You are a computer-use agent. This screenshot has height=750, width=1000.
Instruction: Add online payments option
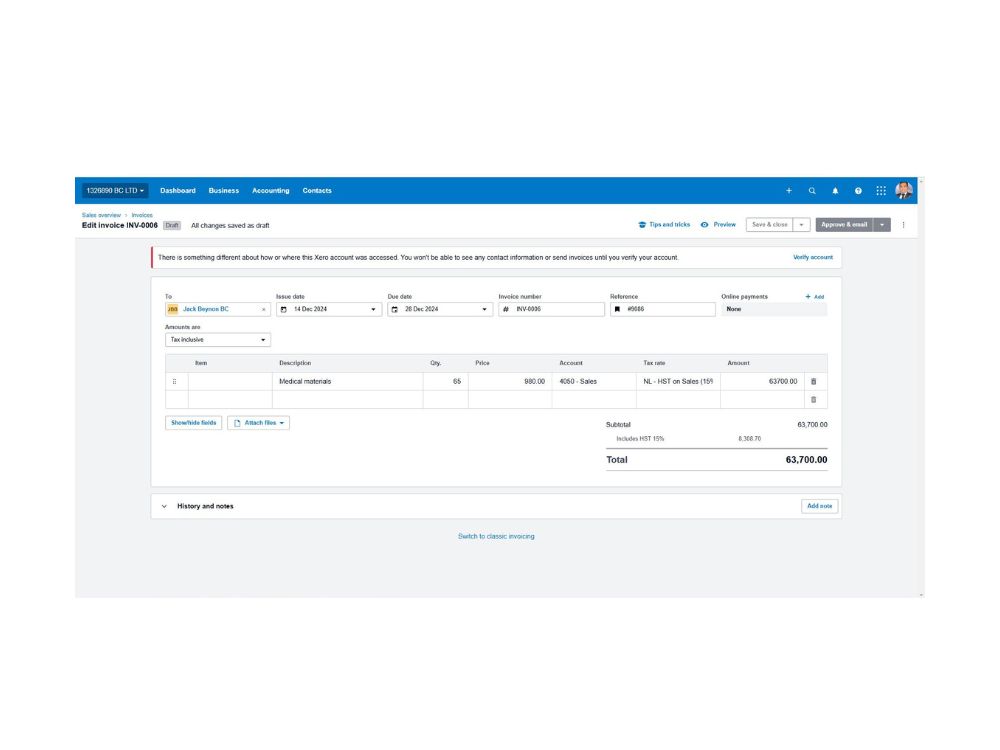[x=815, y=297]
